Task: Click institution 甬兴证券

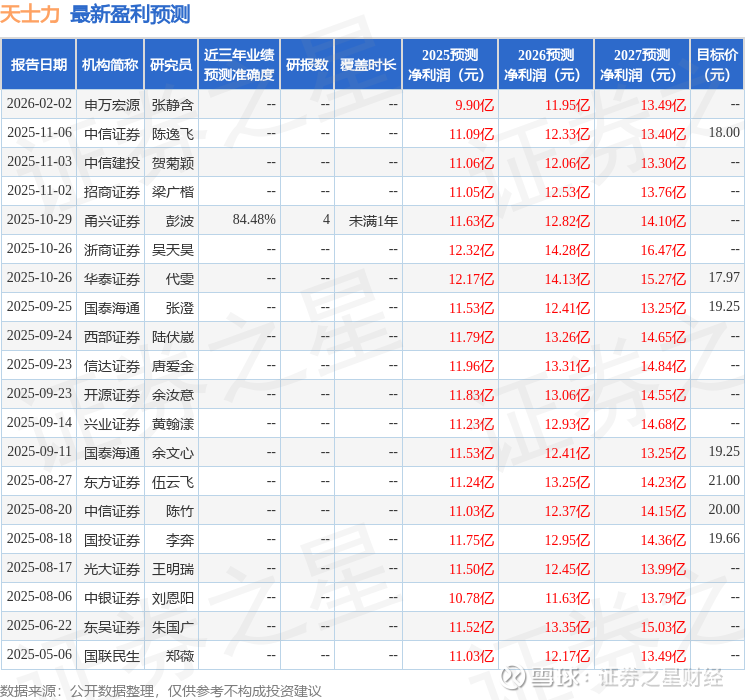Action: 112,221
